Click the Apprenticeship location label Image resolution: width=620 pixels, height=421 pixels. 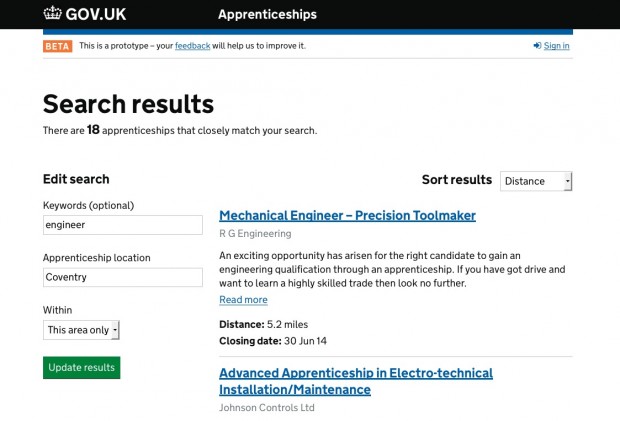click(96, 258)
